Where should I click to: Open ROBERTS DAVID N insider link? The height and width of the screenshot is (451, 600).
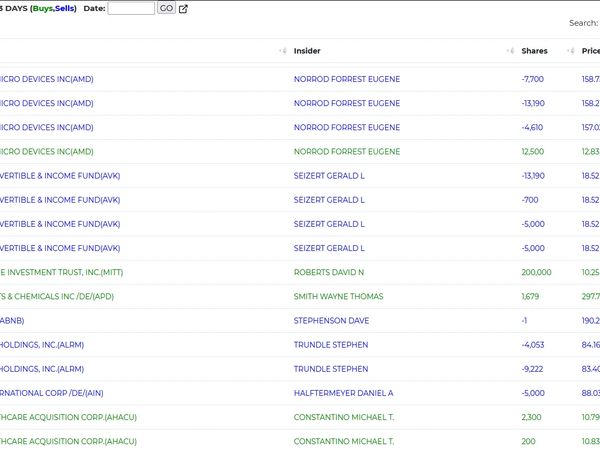click(x=329, y=272)
